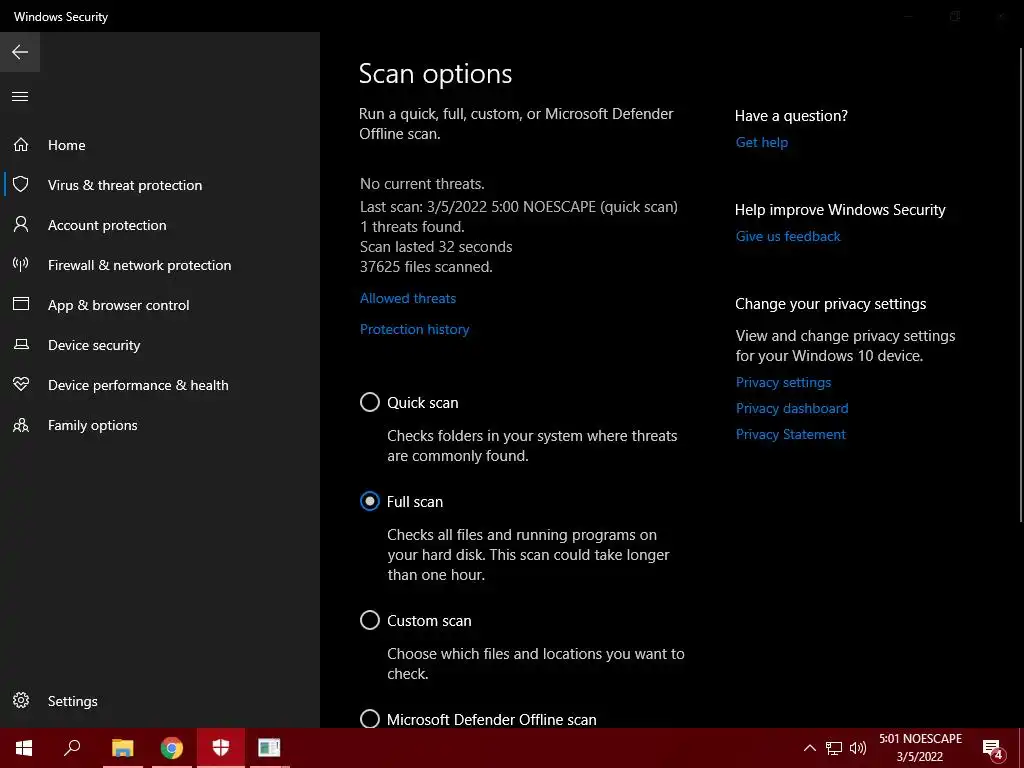
Task: Show hidden system tray icons
Action: [x=809, y=748]
